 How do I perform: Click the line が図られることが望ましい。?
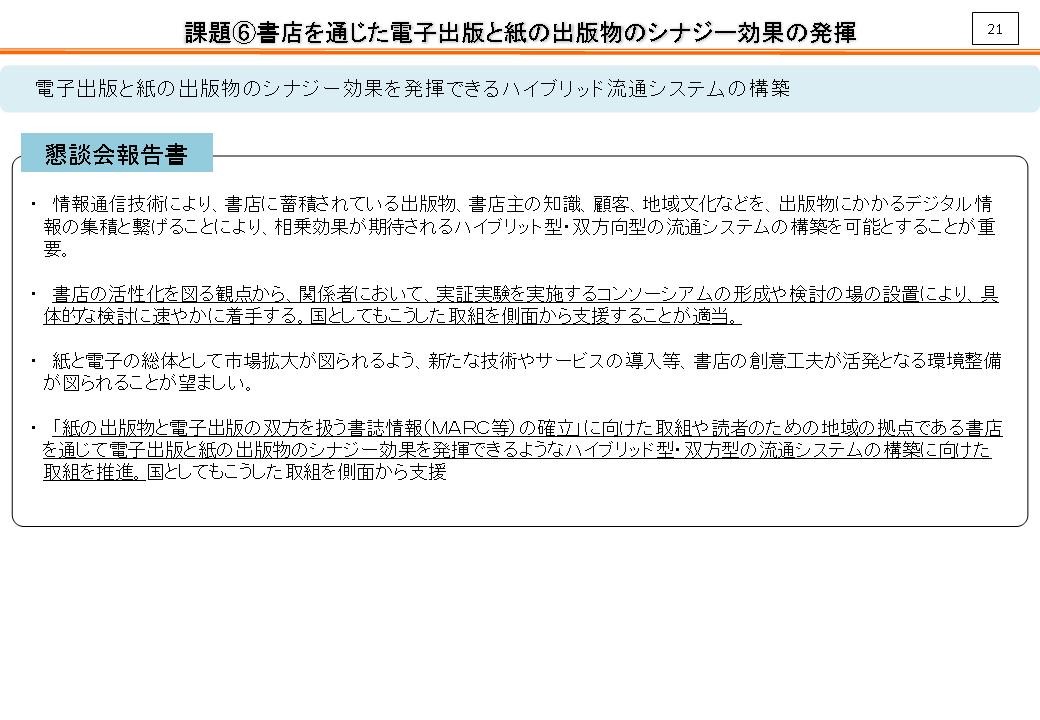click(x=148, y=383)
